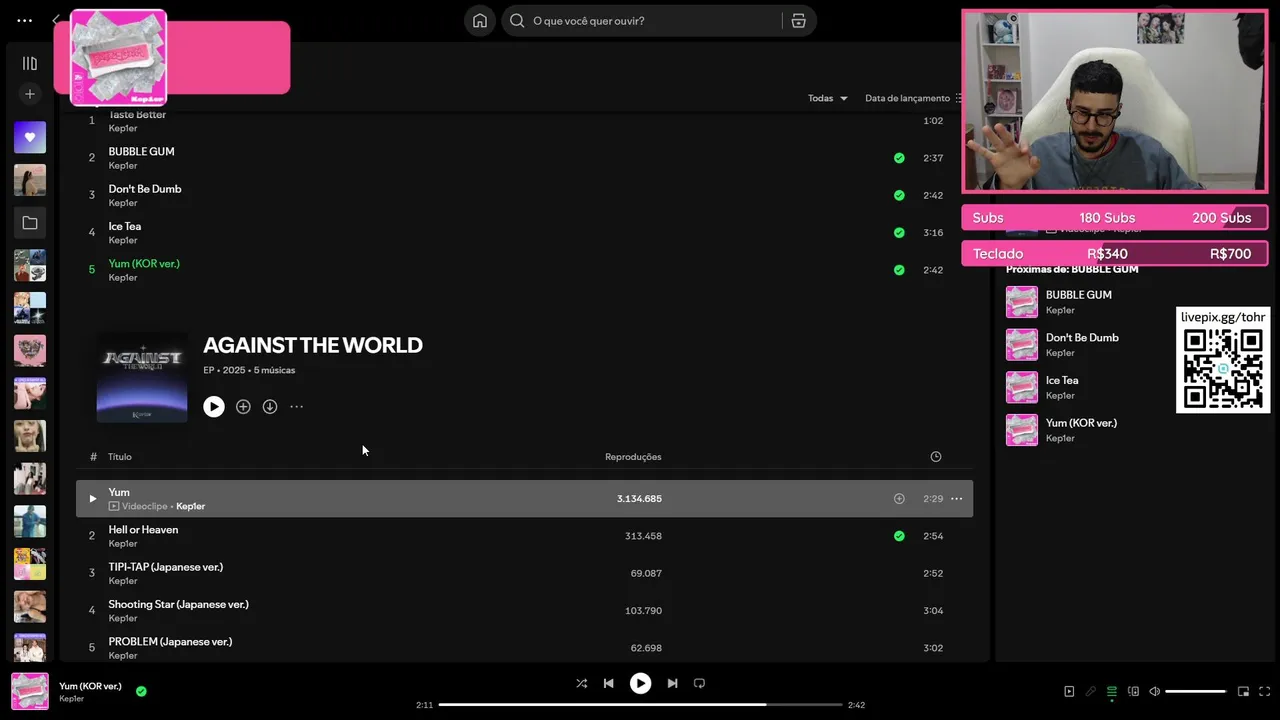Go to Spotify home
The width and height of the screenshot is (1280, 720).
(x=480, y=21)
